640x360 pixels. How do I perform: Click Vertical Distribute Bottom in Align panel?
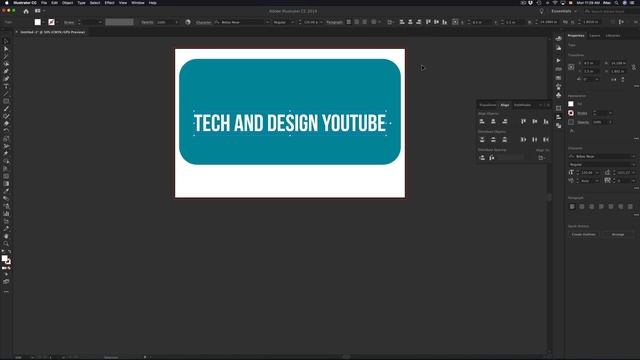(x=505, y=140)
